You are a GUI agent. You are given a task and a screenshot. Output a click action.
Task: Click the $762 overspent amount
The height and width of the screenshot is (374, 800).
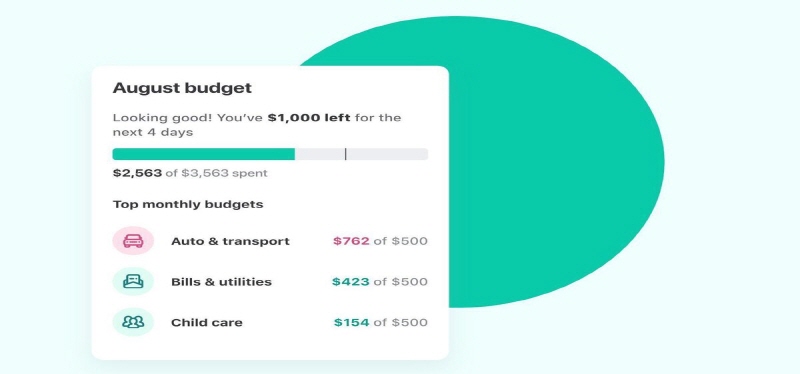coord(351,241)
